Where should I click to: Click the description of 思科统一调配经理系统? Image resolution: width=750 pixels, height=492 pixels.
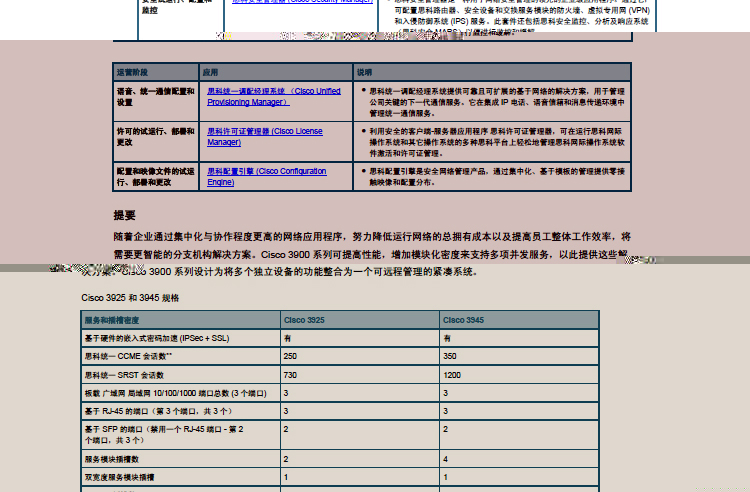pos(496,102)
